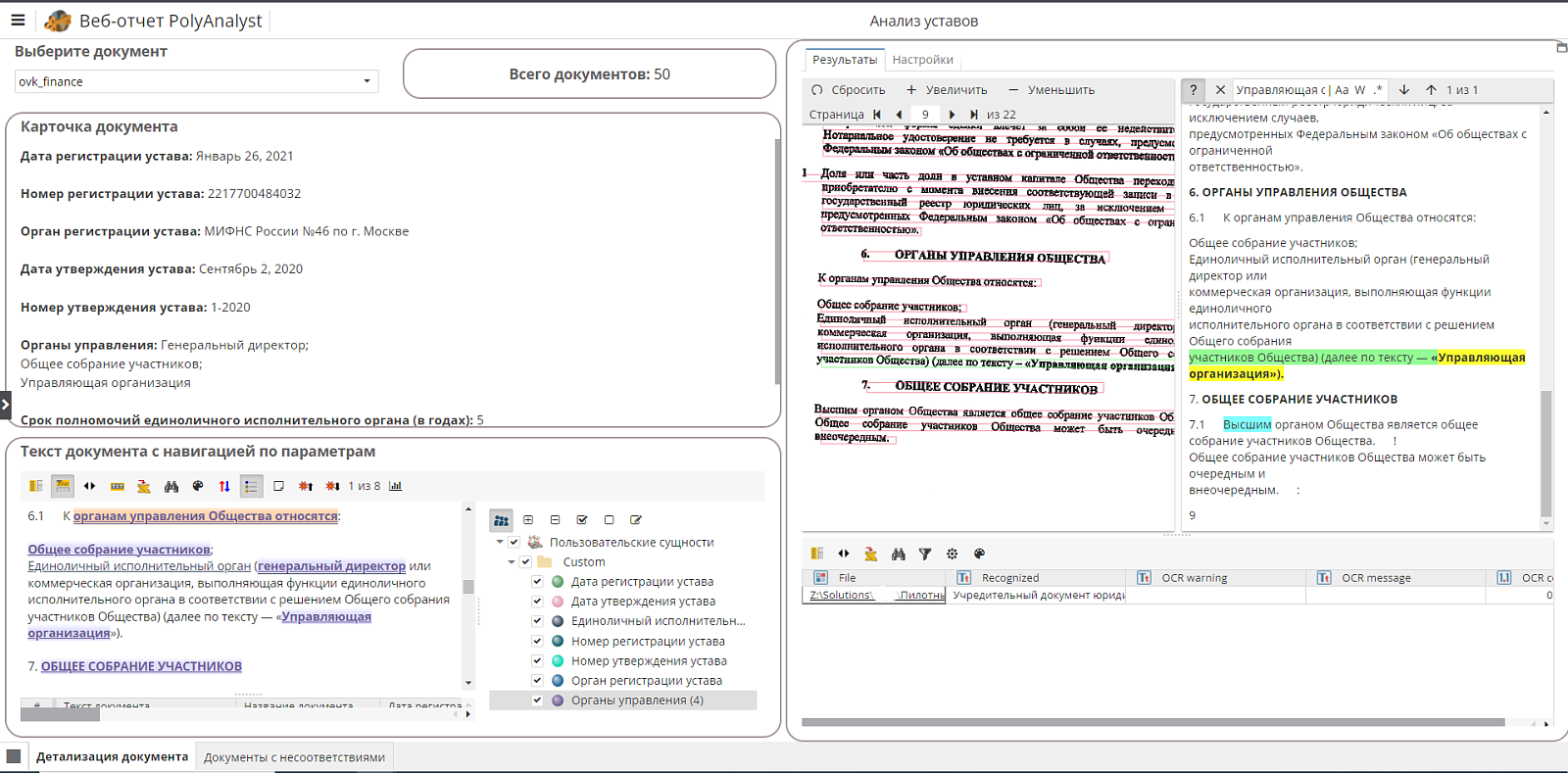Image resolution: width=1568 pixels, height=773 pixels.
Task: Click the palette icon in OCR table toolbar
Action: [x=979, y=554]
